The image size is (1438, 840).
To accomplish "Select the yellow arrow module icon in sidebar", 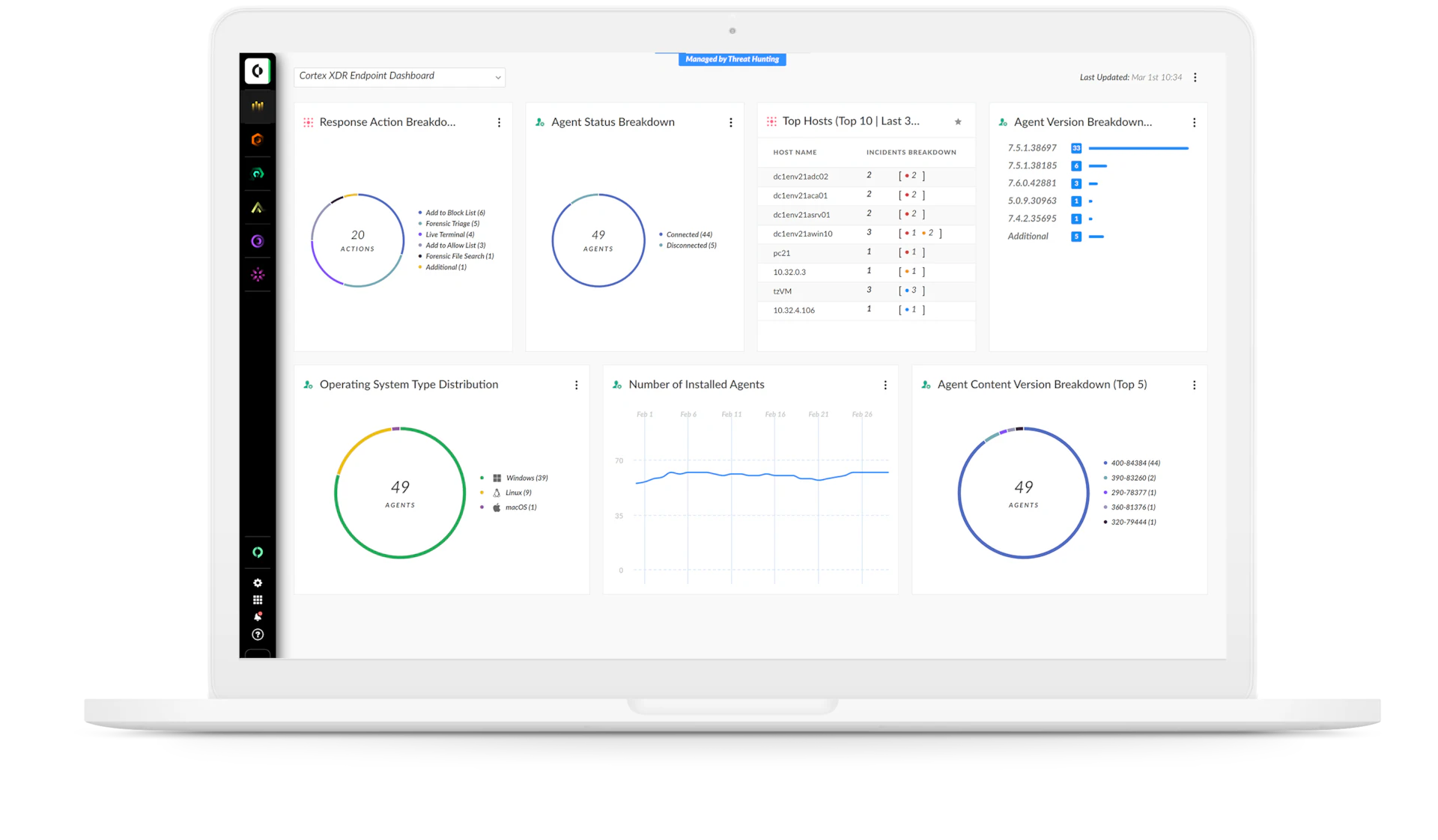I will tap(258, 207).
